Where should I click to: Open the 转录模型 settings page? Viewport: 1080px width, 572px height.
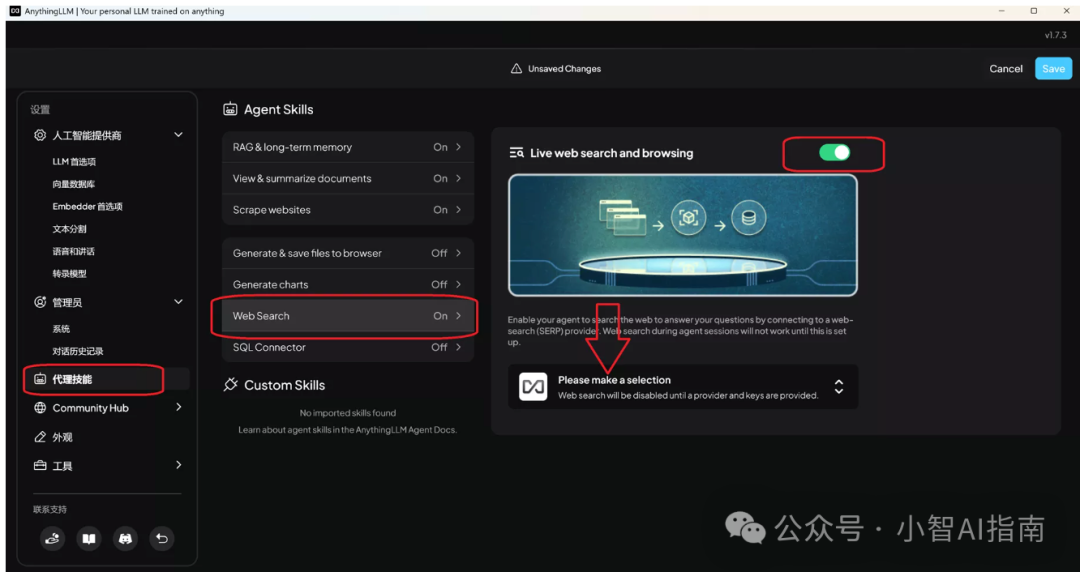click(70, 274)
